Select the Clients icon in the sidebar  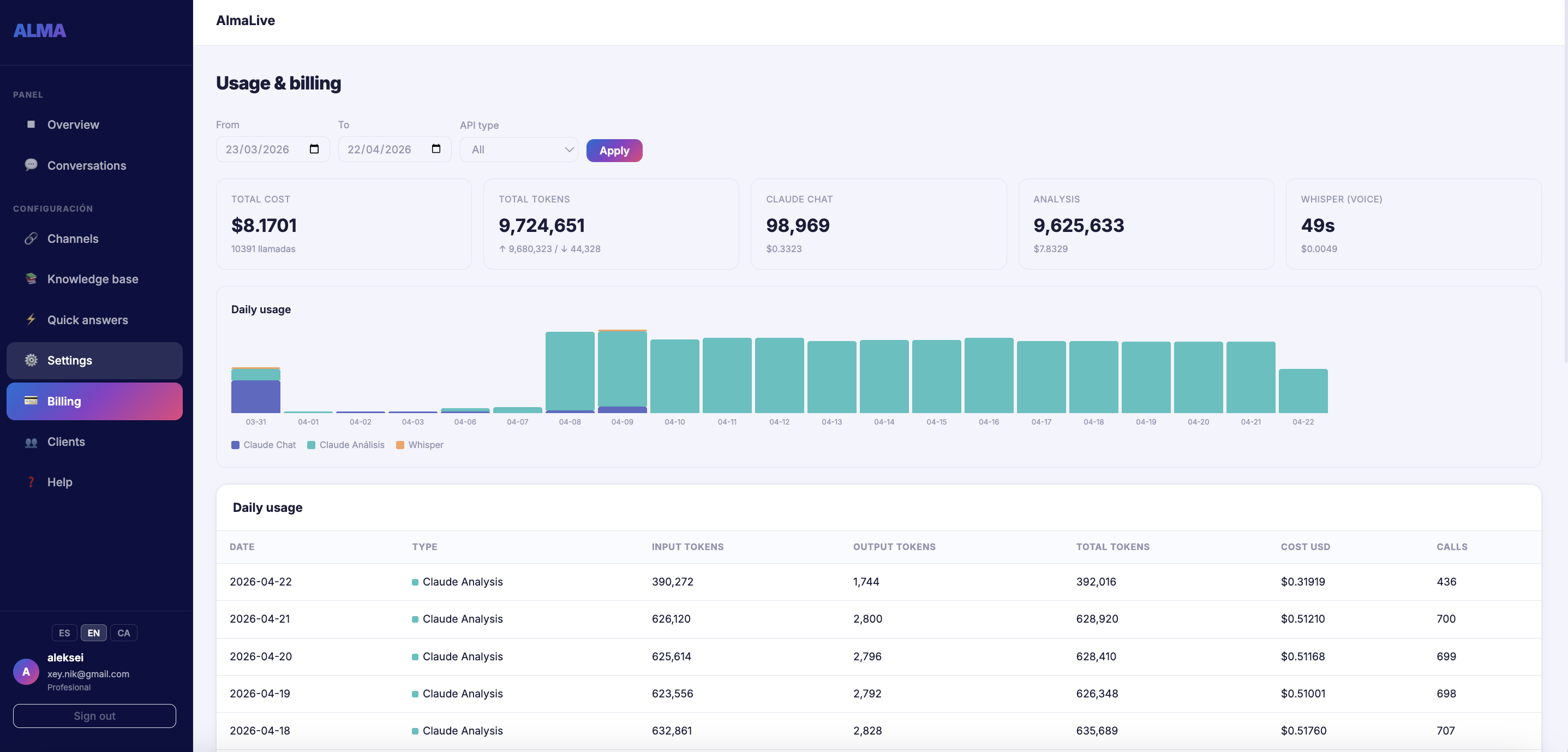(31, 441)
